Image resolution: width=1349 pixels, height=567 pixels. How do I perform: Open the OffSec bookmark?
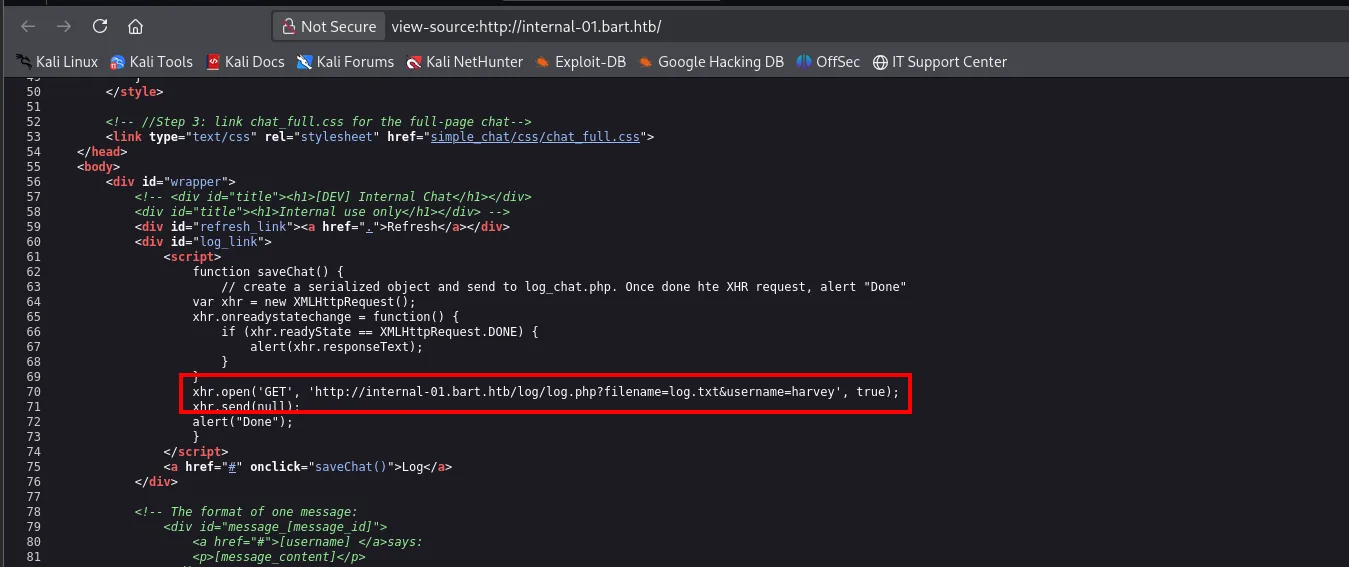pos(828,62)
